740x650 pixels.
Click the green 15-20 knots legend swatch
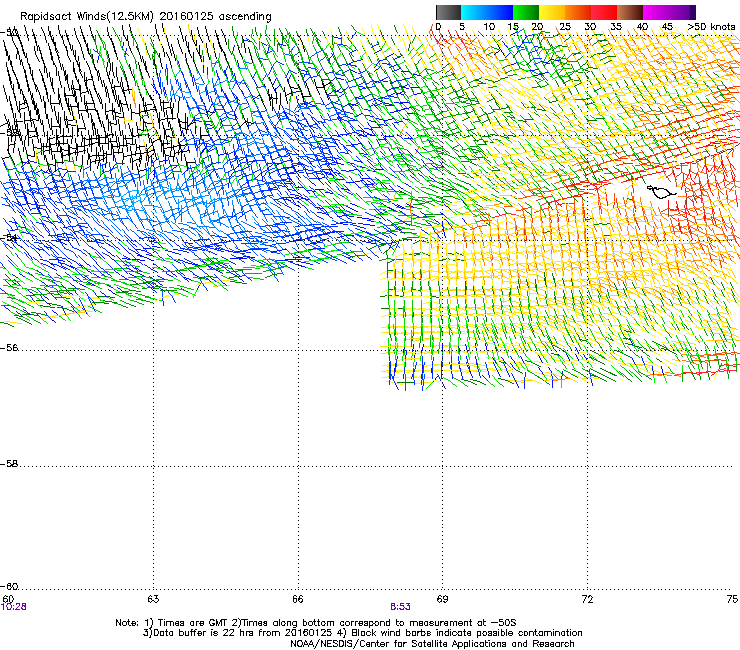point(526,12)
